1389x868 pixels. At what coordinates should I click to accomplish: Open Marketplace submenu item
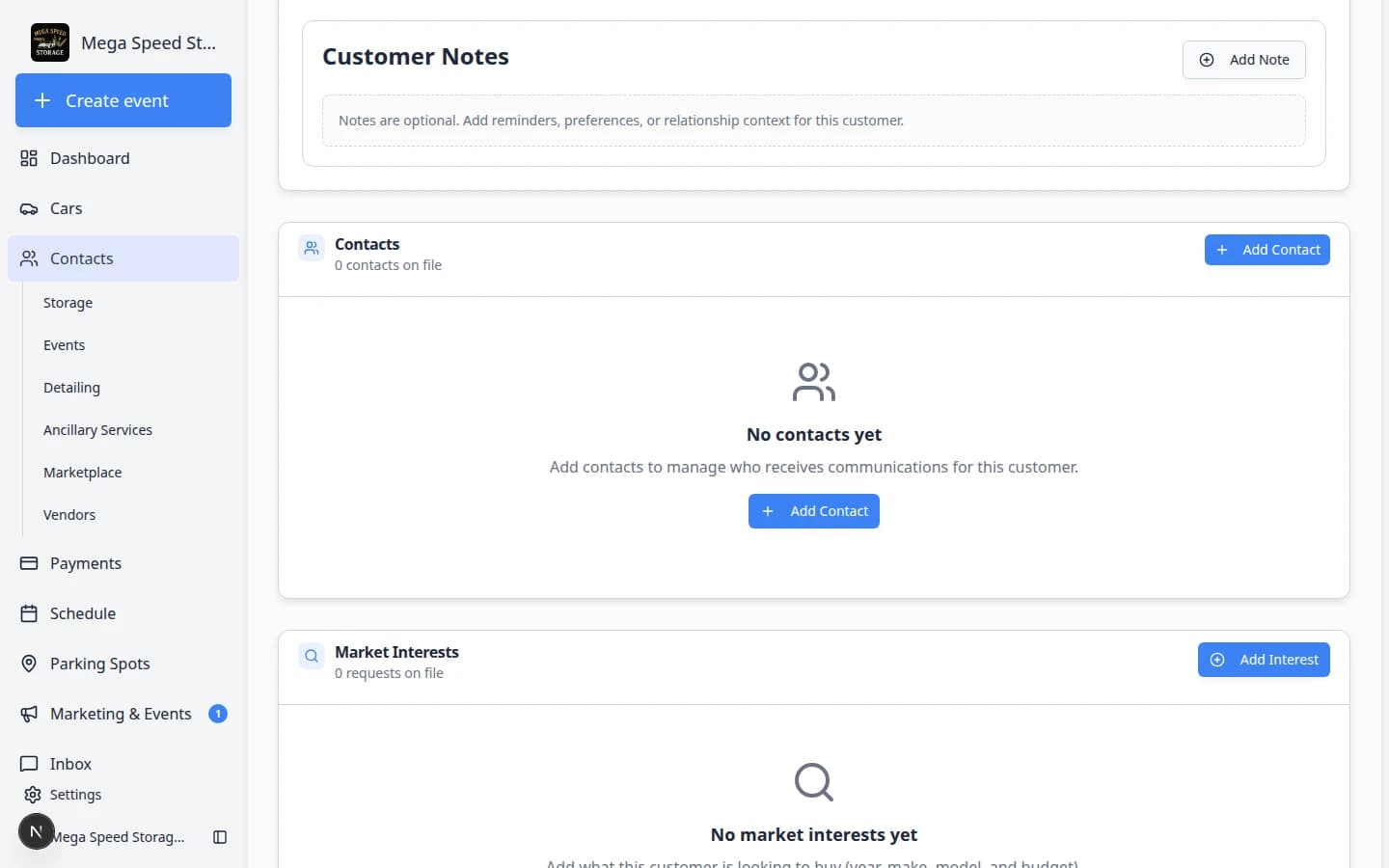(x=82, y=473)
